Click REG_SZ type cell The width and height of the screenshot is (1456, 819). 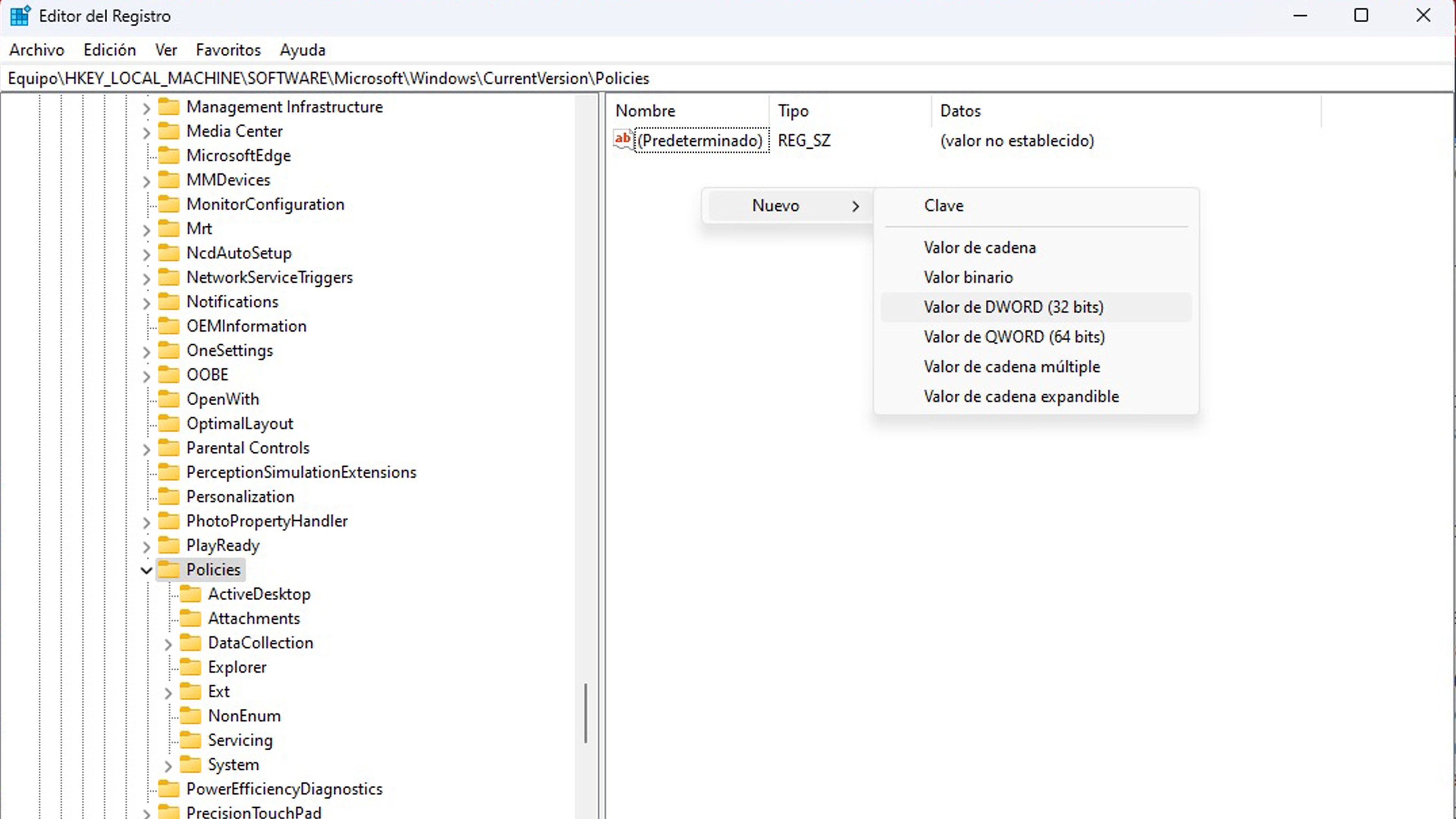(x=804, y=140)
